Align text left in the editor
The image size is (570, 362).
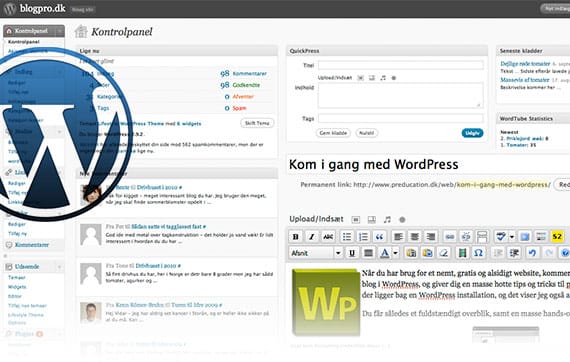[398, 237]
